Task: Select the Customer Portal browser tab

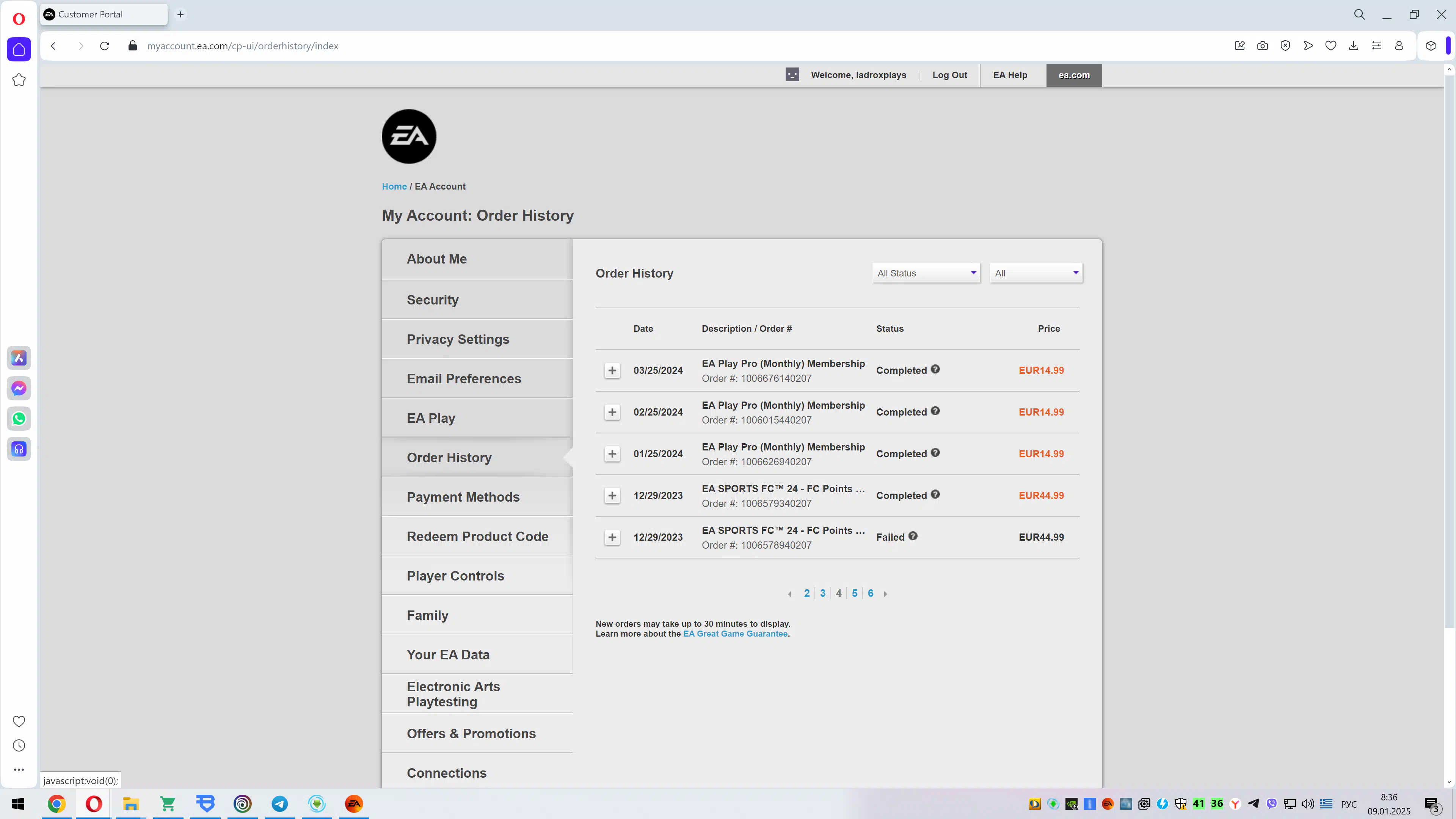Action: (104, 14)
